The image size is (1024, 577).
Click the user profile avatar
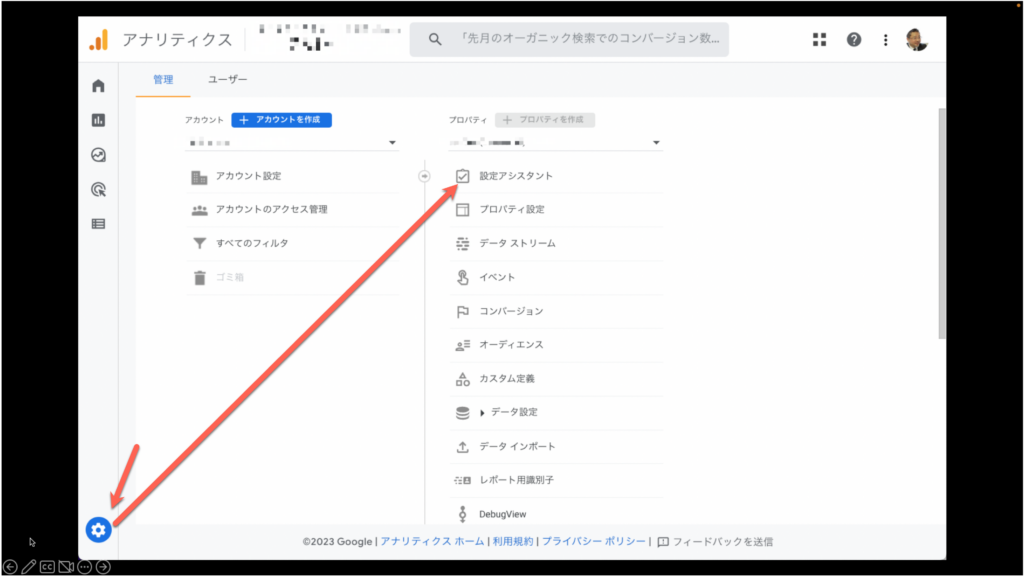(x=916, y=40)
